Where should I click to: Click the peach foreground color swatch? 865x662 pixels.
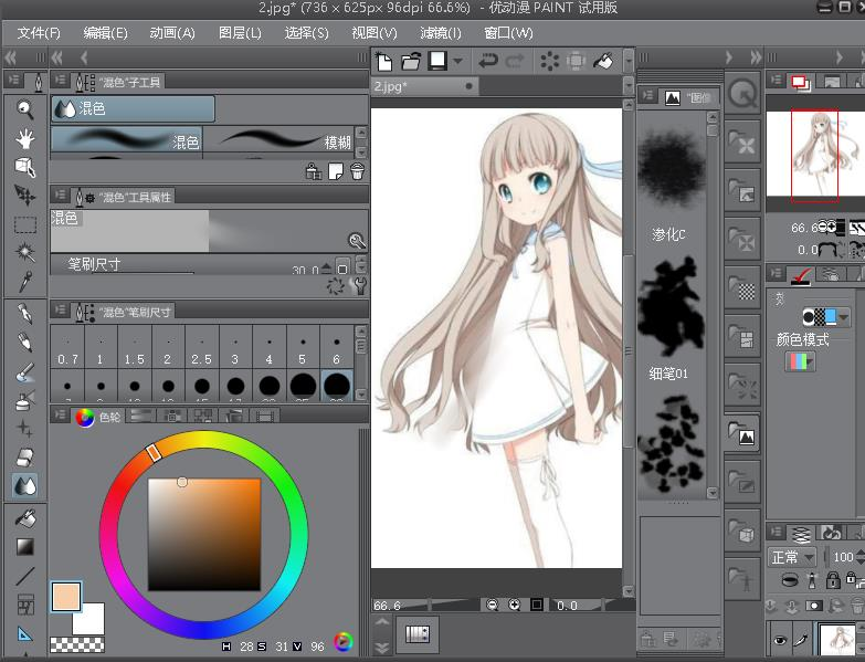point(66,596)
